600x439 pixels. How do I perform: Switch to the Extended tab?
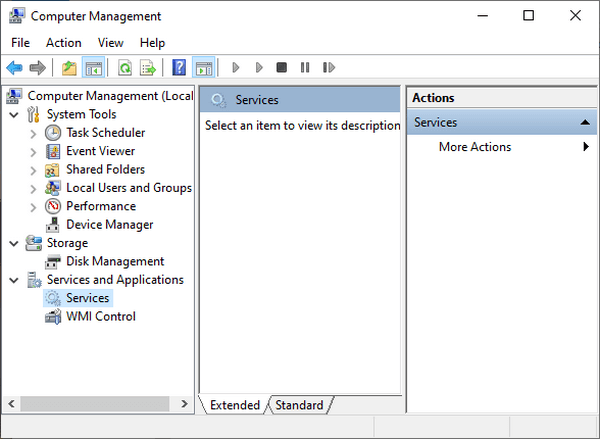pos(235,405)
